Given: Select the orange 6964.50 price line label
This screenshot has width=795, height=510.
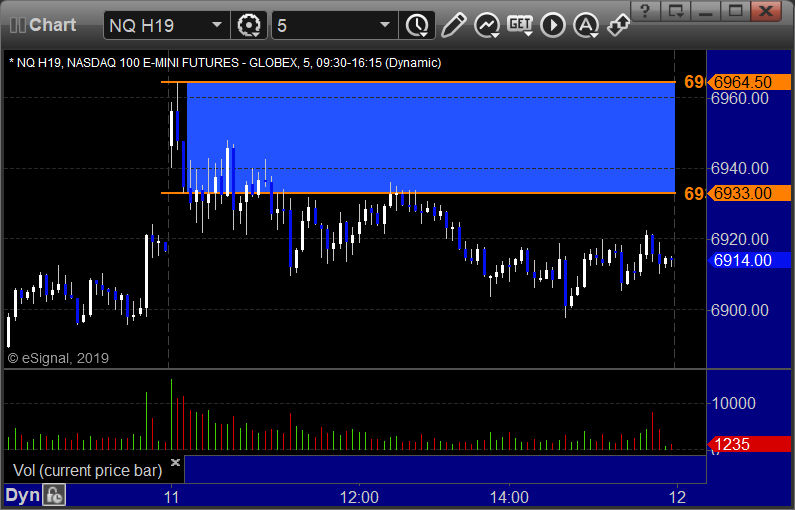Looking at the screenshot, I should point(749,82).
